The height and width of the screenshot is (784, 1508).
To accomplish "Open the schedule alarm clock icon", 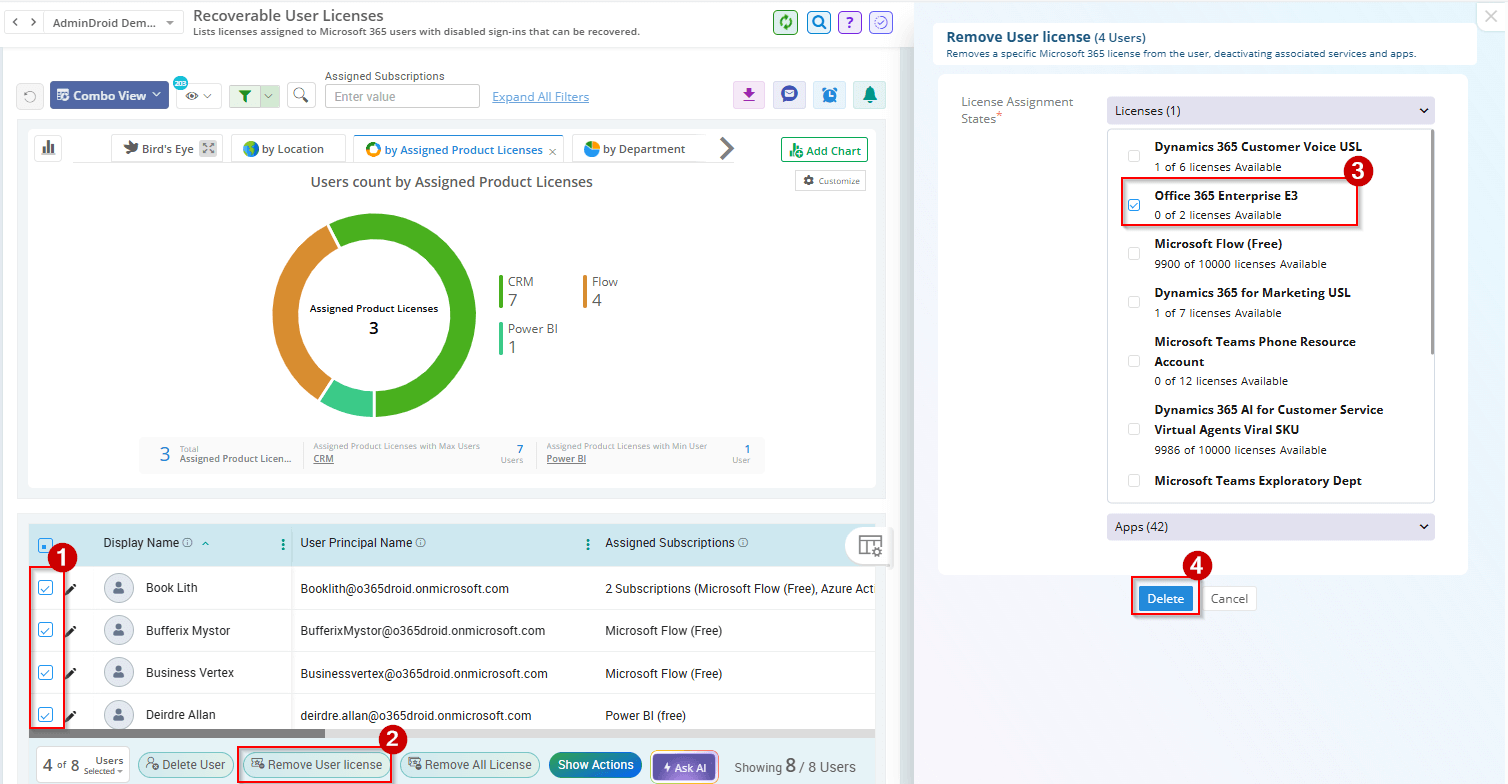I will pyautogui.click(x=829, y=95).
